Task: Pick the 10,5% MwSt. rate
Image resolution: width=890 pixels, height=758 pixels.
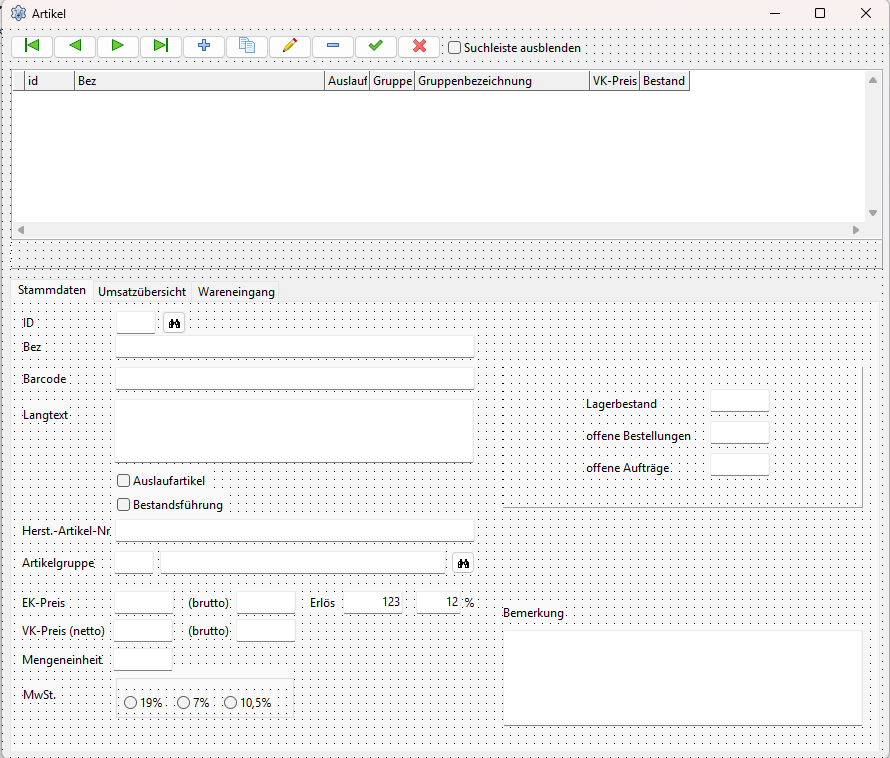Action: [x=230, y=703]
